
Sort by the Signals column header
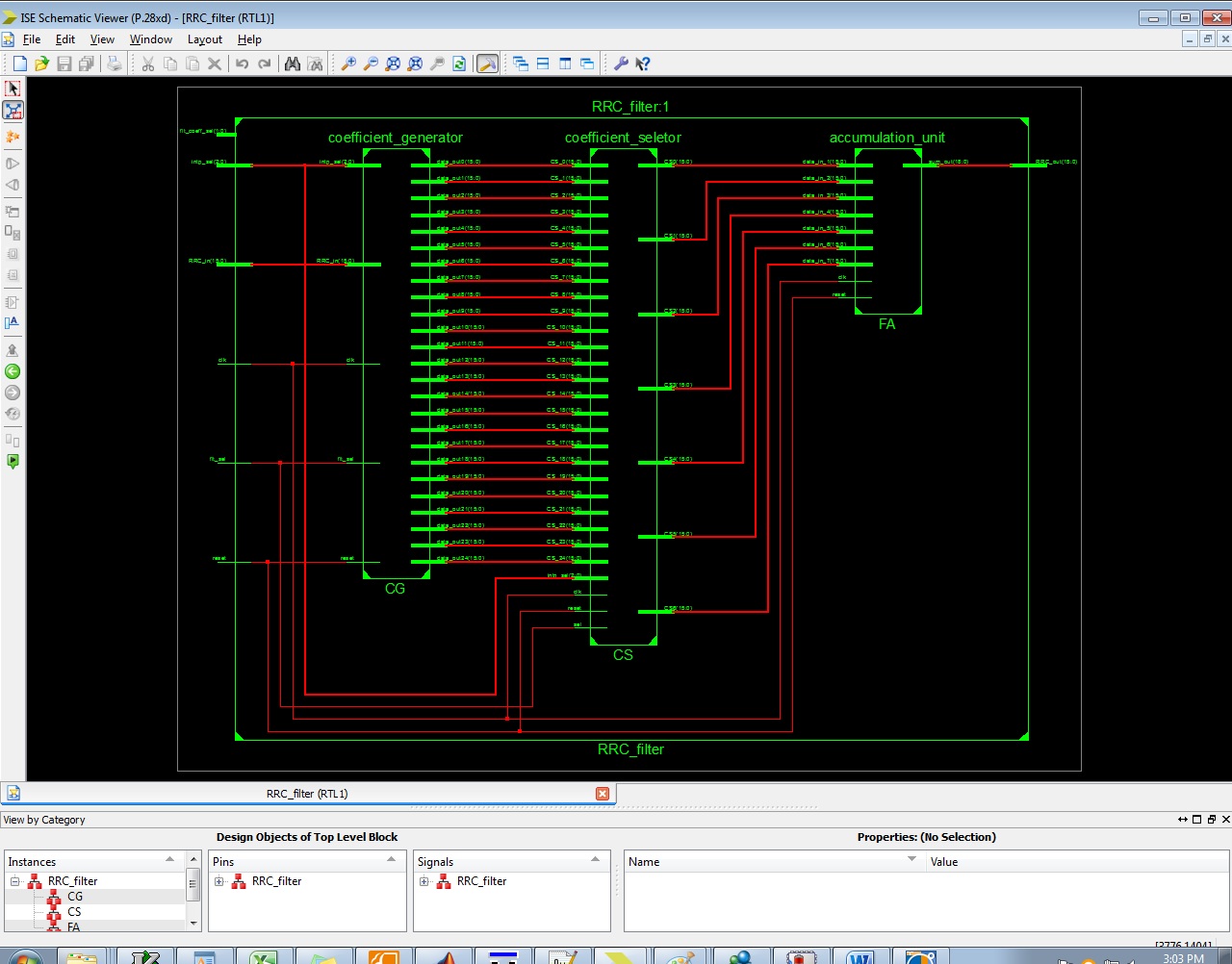[x=511, y=861]
